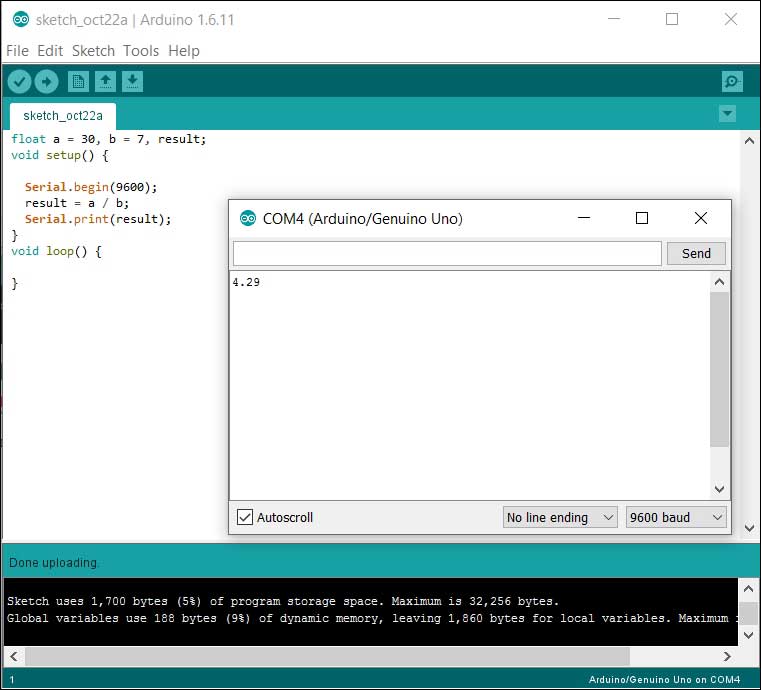Click the Verify sketch checkmark icon

point(19,82)
